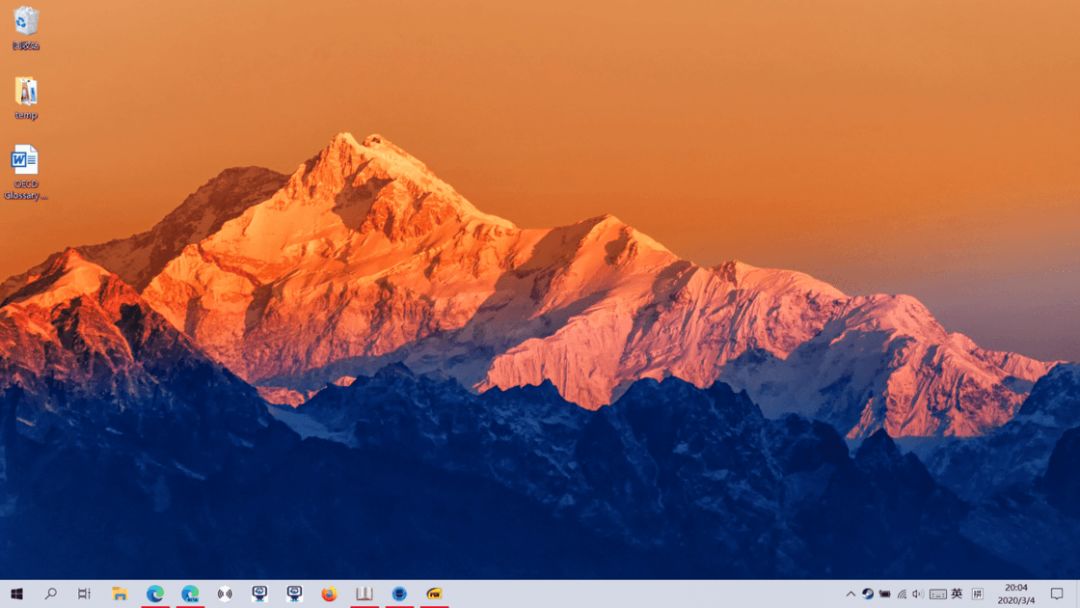
Task: Check battery status tray icon
Action: (x=885, y=594)
